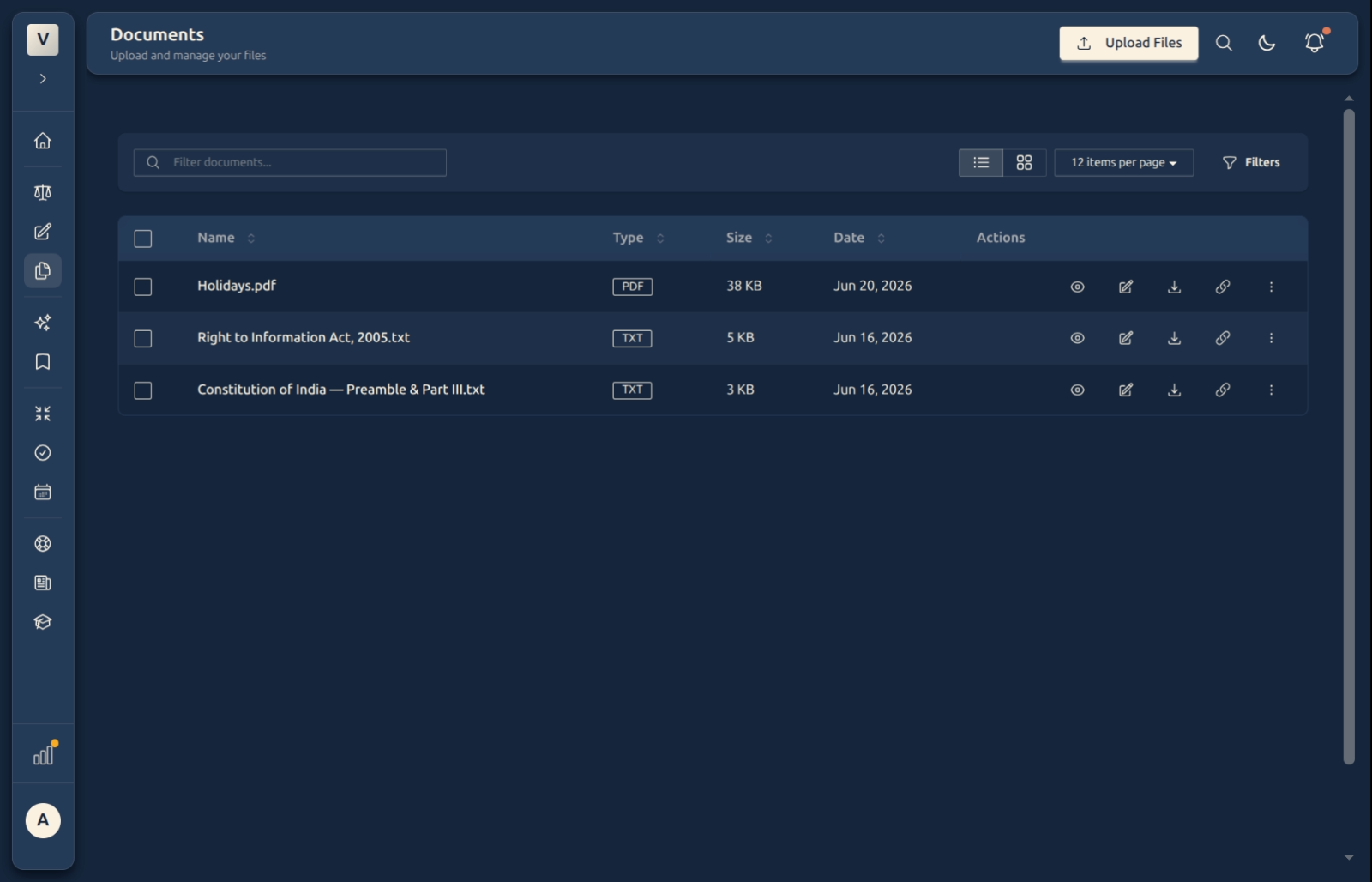1372x882 pixels.
Task: Open the calendar sidebar icon
Action: tap(43, 492)
